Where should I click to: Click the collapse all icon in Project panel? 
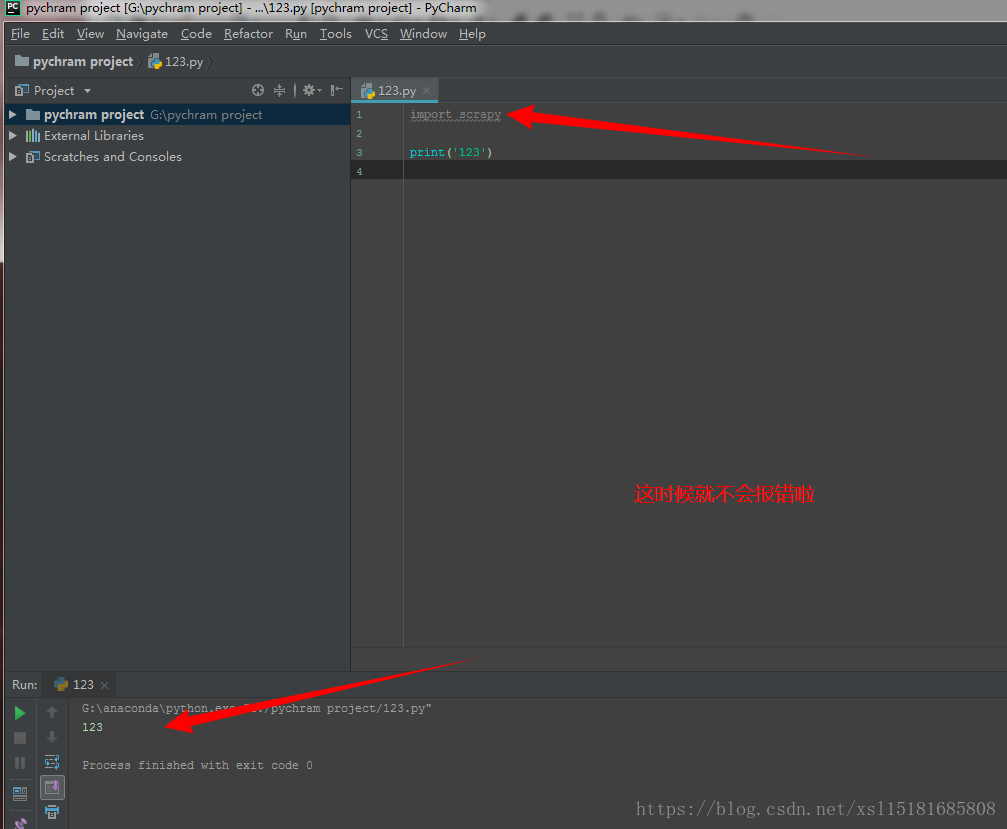(279, 91)
